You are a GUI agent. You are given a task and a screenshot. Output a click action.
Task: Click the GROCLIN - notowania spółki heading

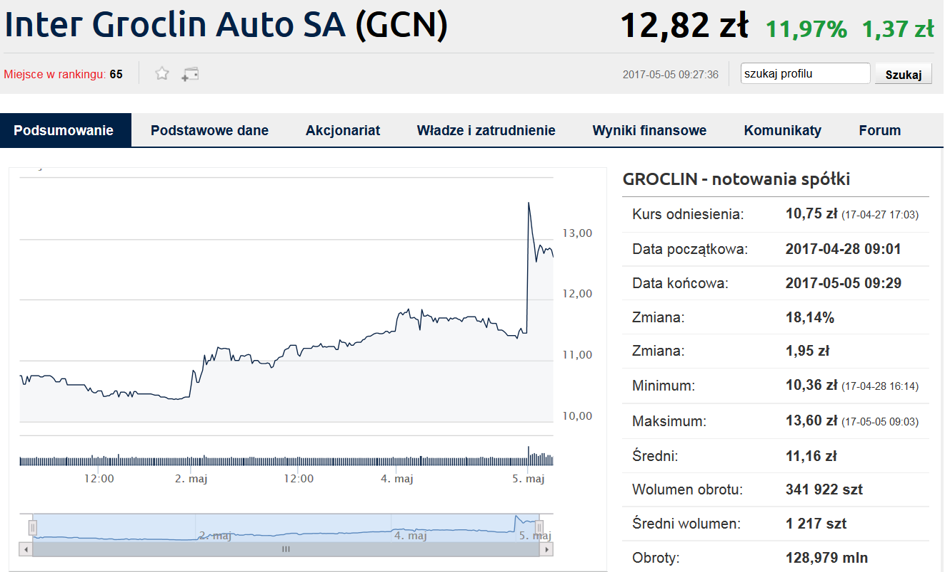coord(736,179)
